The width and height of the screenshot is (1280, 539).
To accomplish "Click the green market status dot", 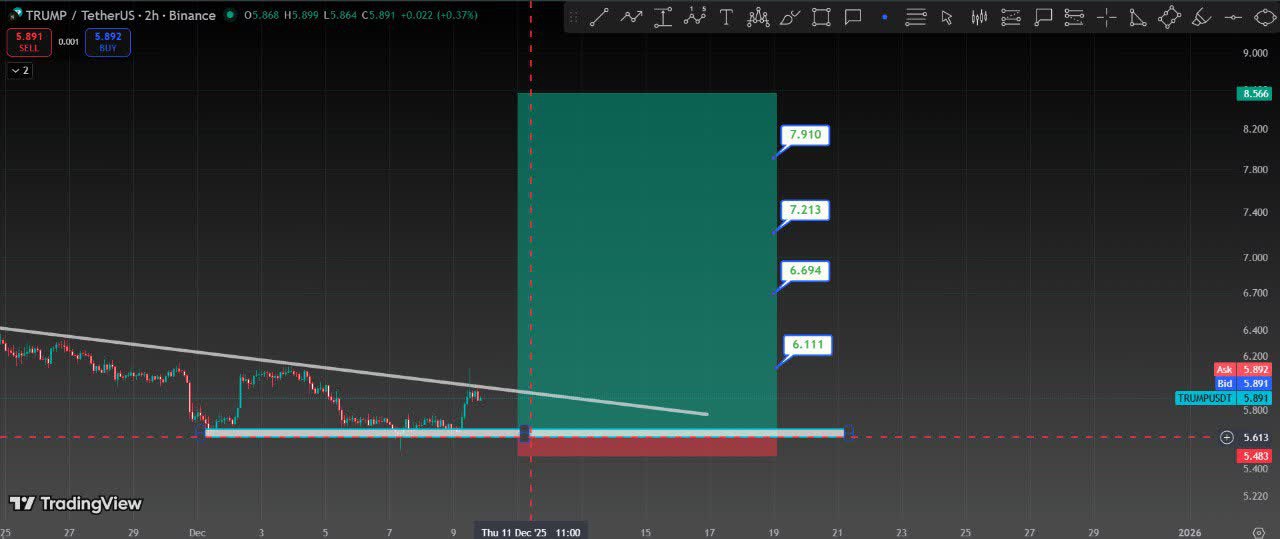I will point(231,15).
